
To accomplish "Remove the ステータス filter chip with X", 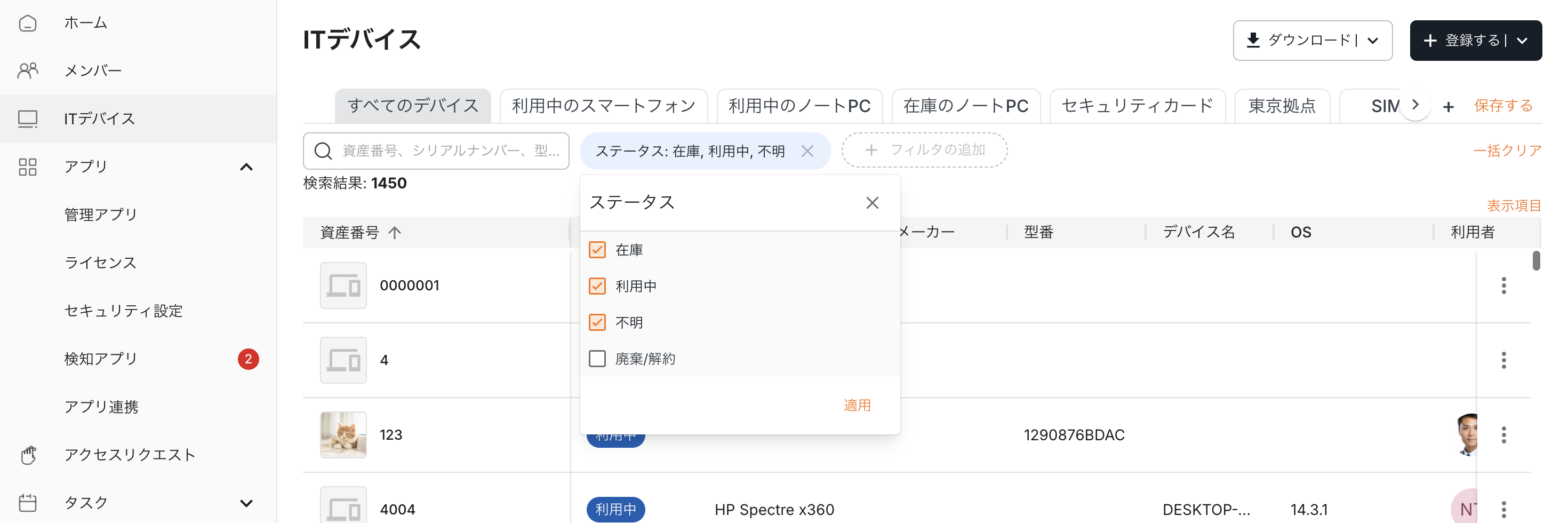I will [x=807, y=151].
